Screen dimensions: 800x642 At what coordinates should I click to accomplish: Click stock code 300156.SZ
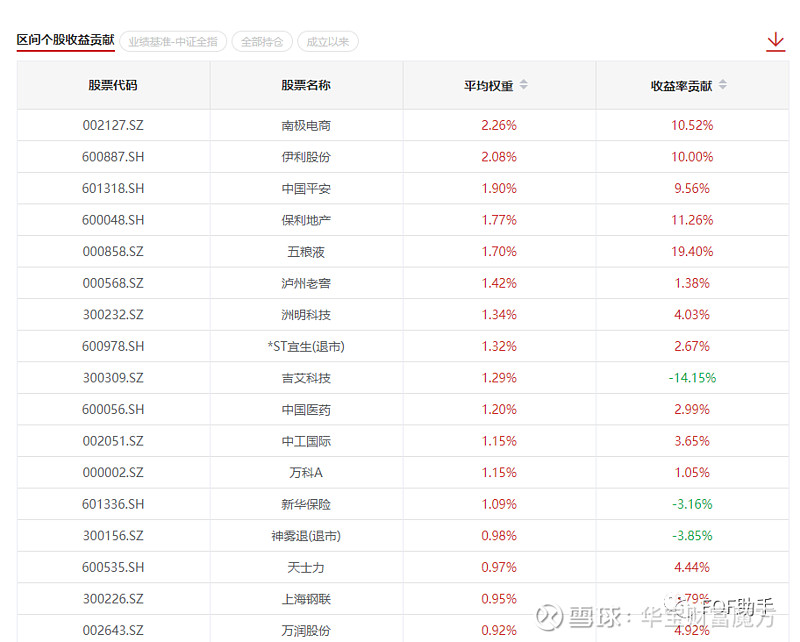pos(113,536)
